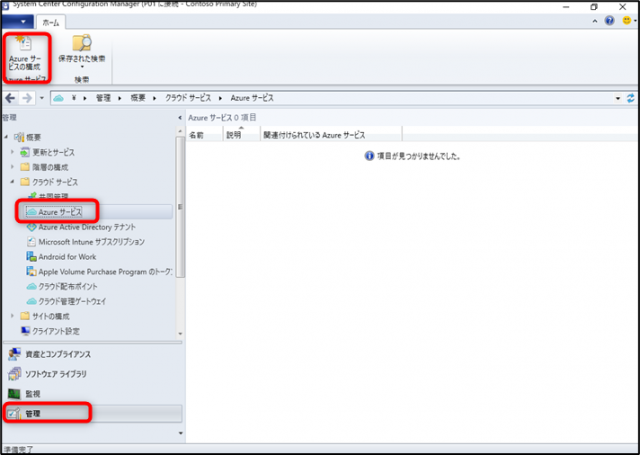Click the Apple Volume Purchase icon

coord(31,271)
